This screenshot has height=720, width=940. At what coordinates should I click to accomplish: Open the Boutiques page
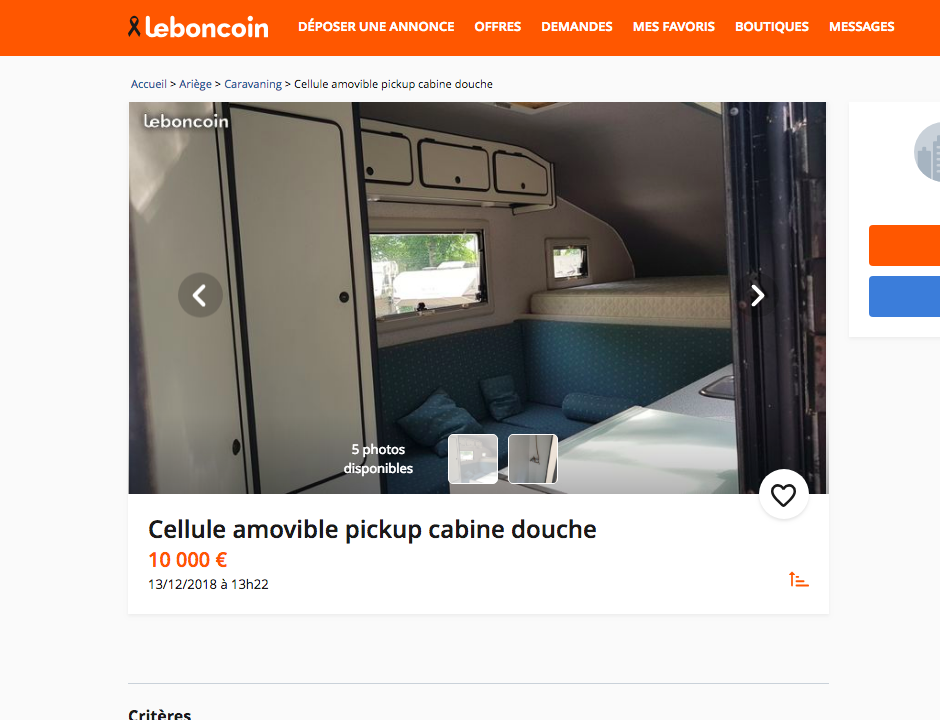click(x=772, y=27)
